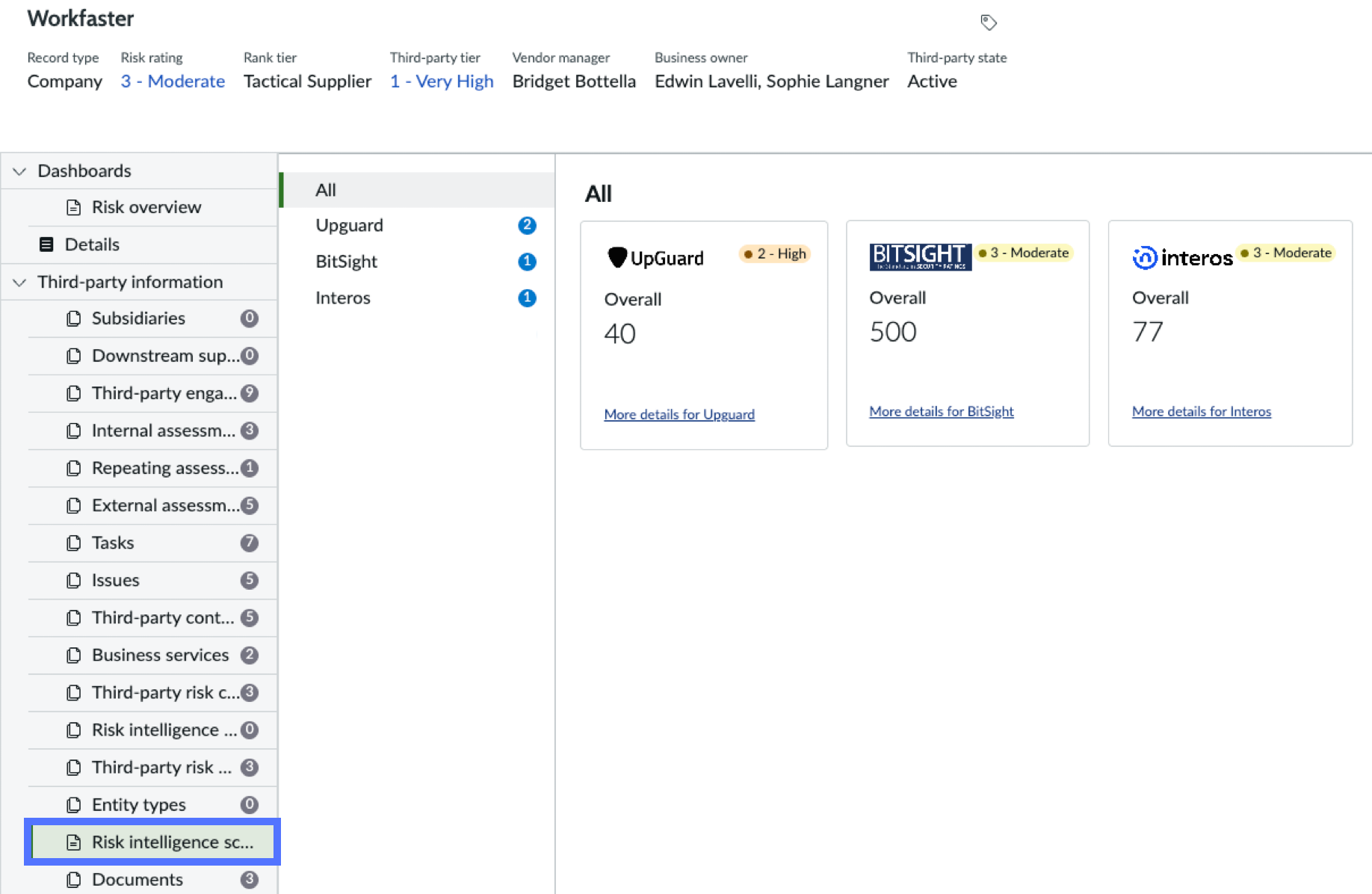
Task: Click the Risk intelligence ... row icon
Action: (x=73, y=730)
